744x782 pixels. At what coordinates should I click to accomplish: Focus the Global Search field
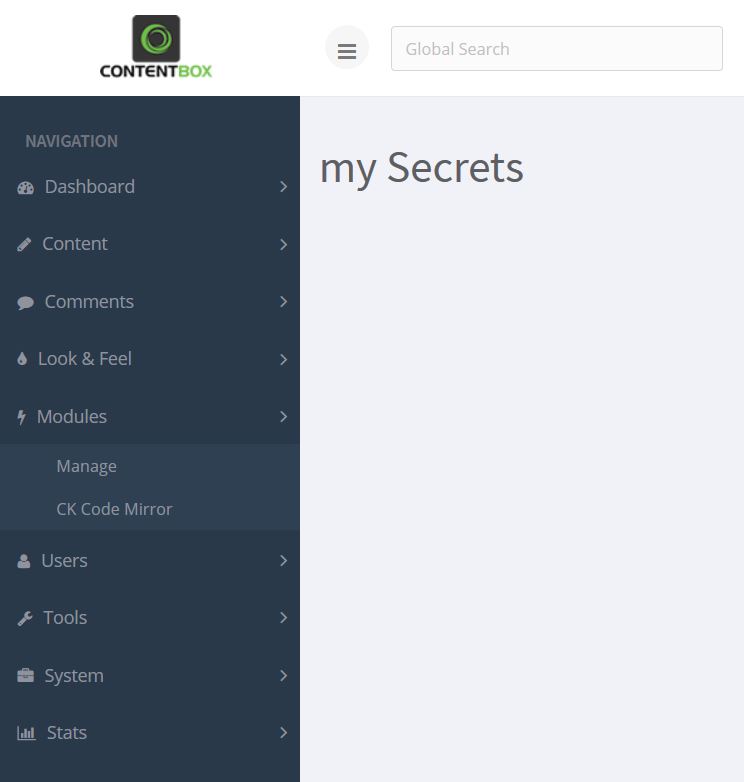pyautogui.click(x=557, y=48)
